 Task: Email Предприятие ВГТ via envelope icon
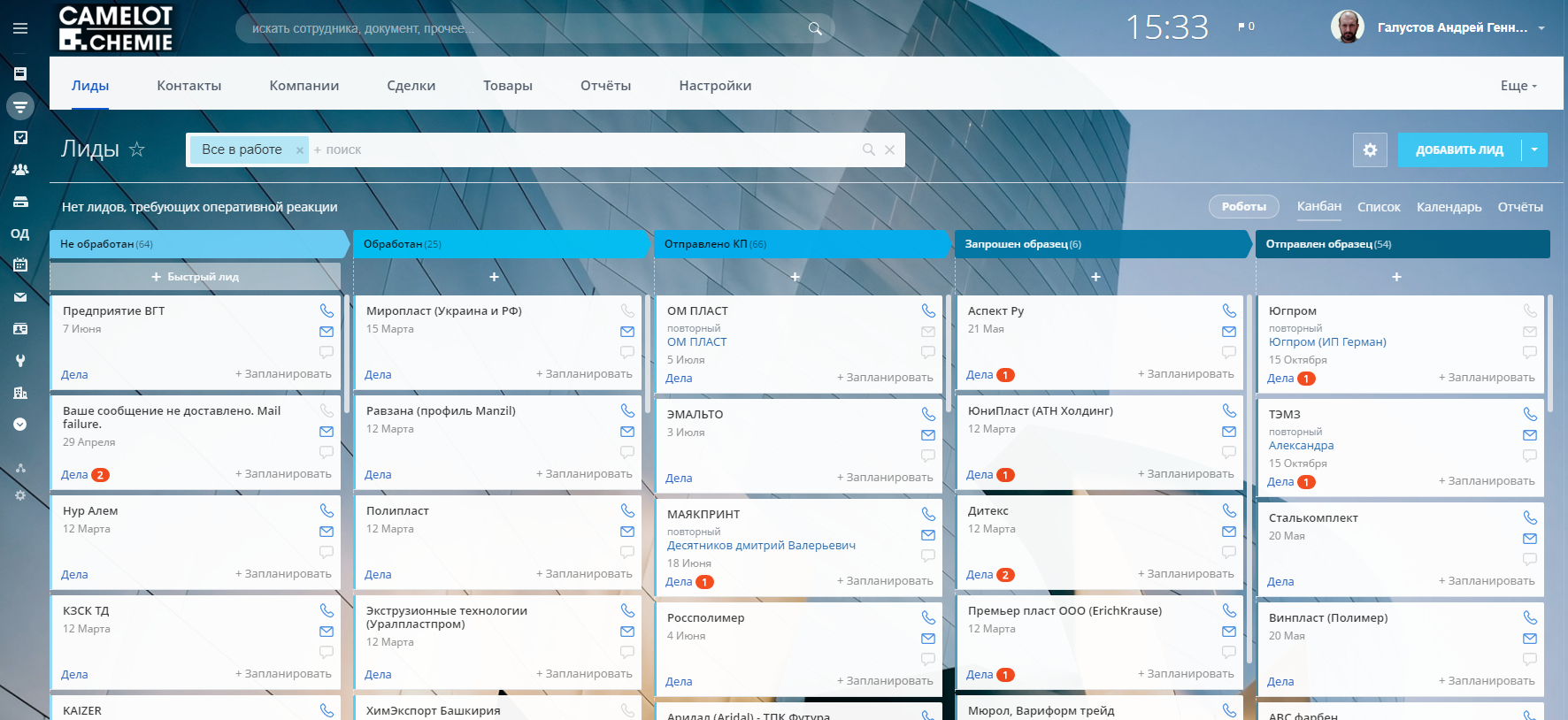(327, 332)
